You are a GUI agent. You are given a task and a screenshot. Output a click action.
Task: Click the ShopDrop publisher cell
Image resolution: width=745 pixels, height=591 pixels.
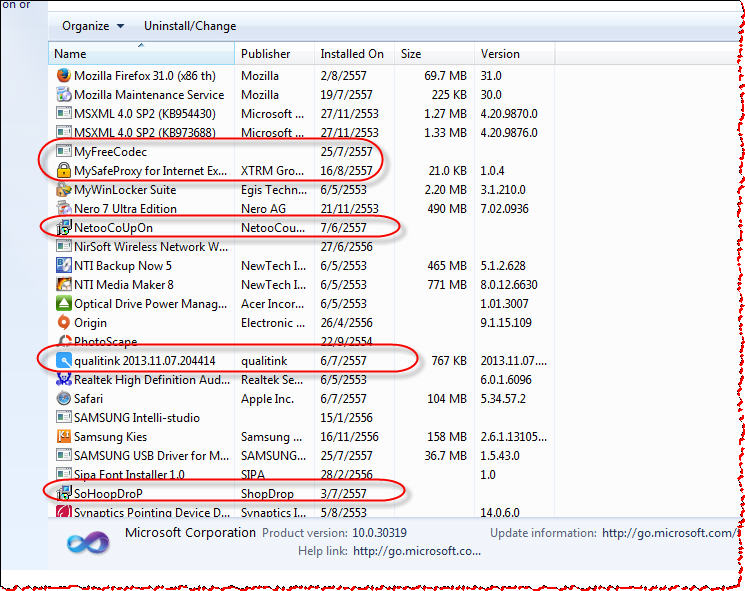coord(267,494)
